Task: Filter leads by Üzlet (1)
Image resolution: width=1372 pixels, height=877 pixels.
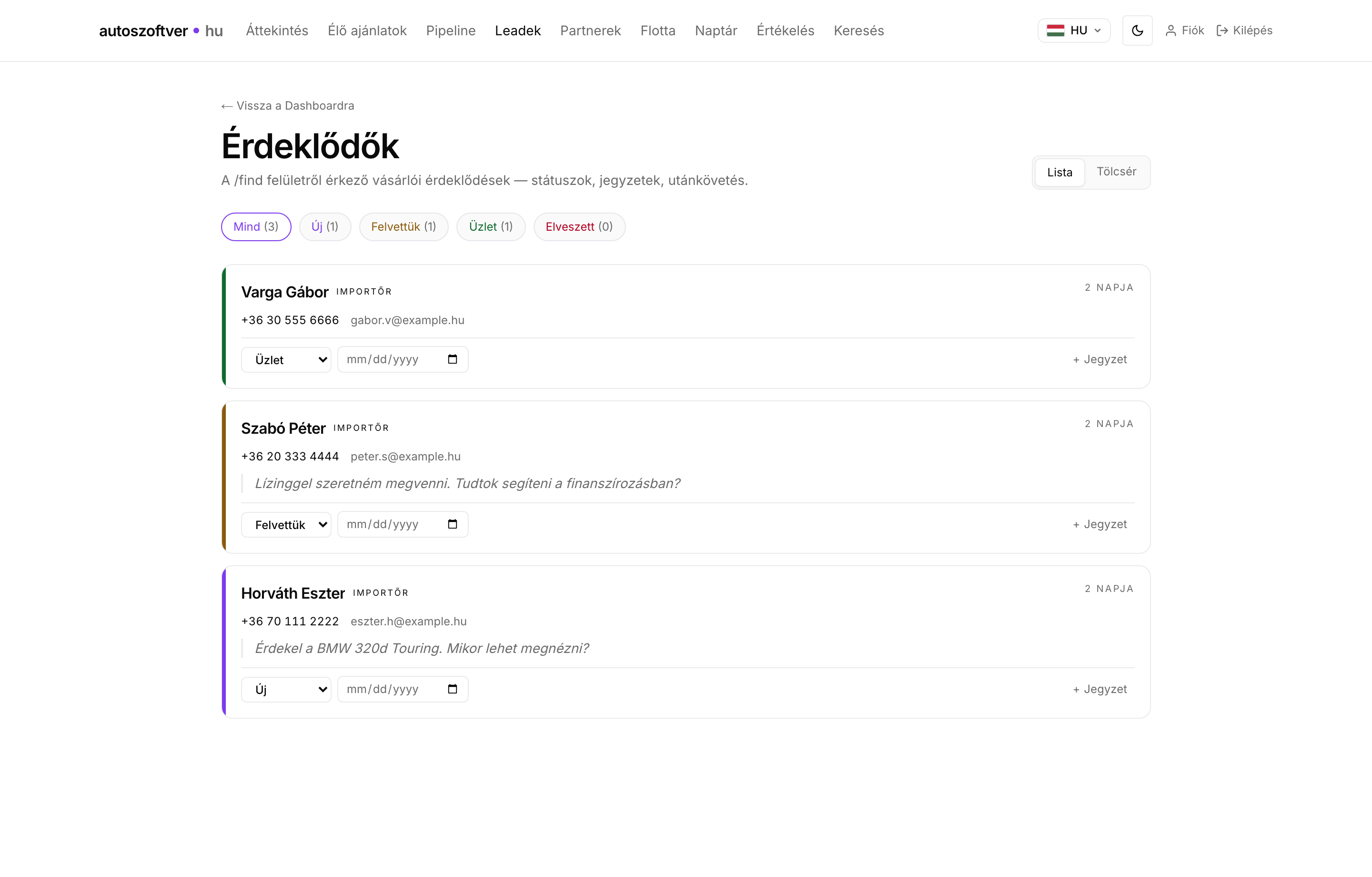Action: pyautogui.click(x=491, y=227)
